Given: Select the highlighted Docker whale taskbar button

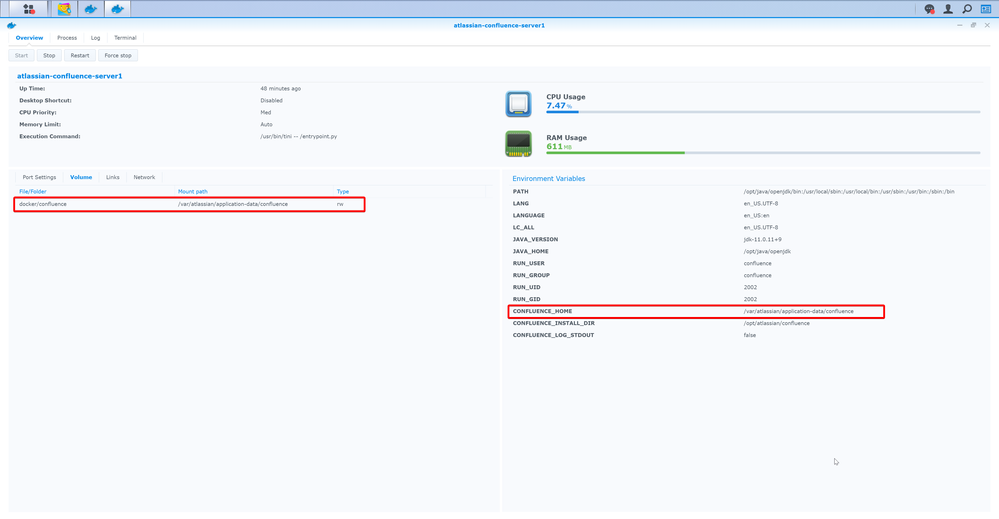Looking at the screenshot, I should pos(117,9).
